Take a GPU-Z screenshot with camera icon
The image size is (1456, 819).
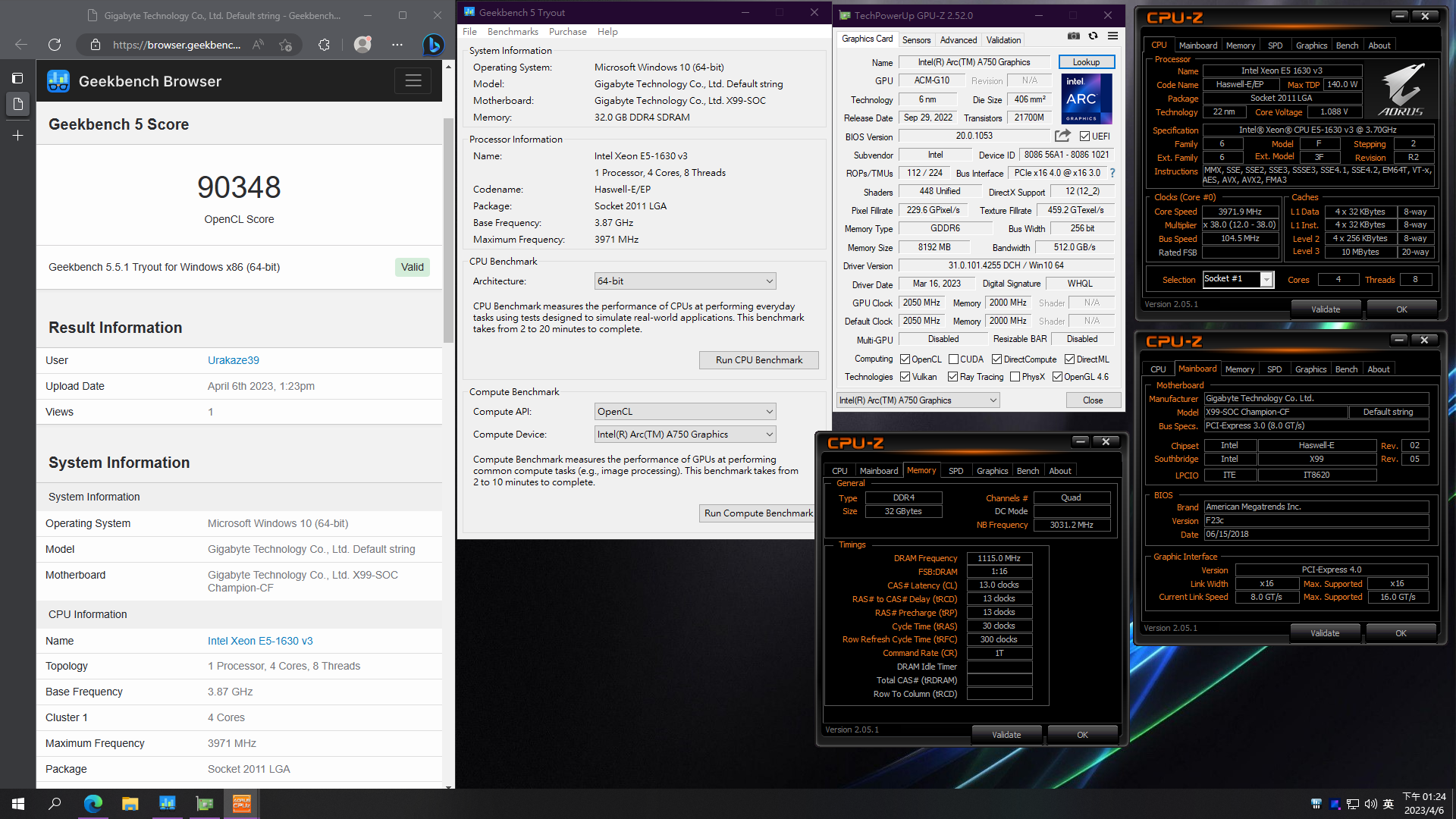coord(1074,36)
